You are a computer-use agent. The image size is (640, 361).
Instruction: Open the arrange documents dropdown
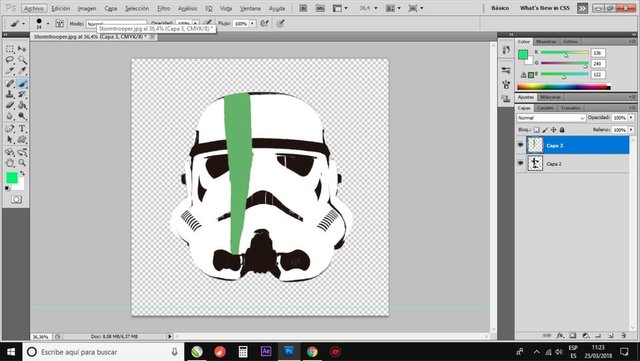(394, 8)
